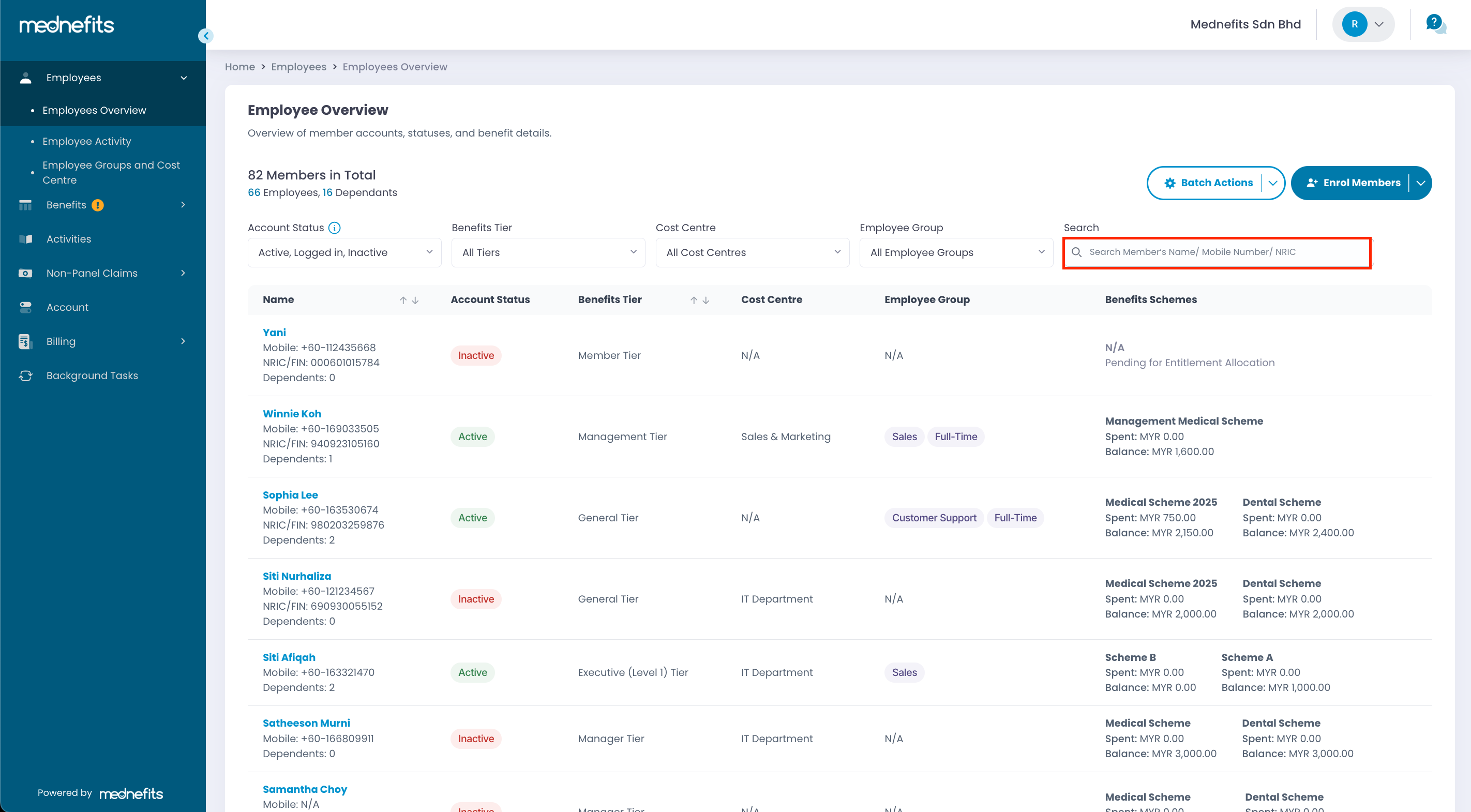The width and height of the screenshot is (1471, 812).
Task: Open Account Status filter dropdown
Action: (x=344, y=252)
